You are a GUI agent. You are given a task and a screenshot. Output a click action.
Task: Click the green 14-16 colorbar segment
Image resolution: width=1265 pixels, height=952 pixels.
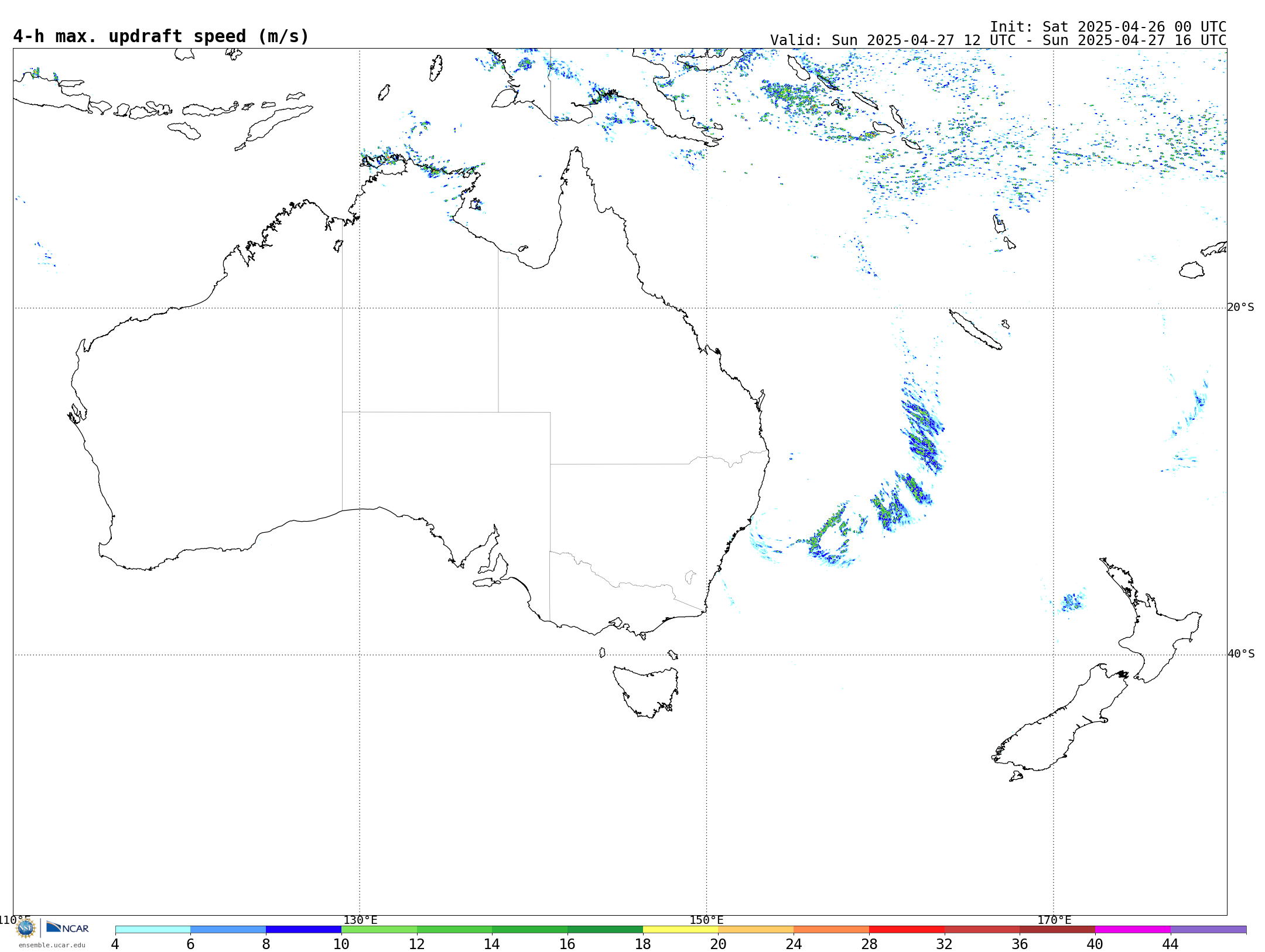[x=529, y=930]
